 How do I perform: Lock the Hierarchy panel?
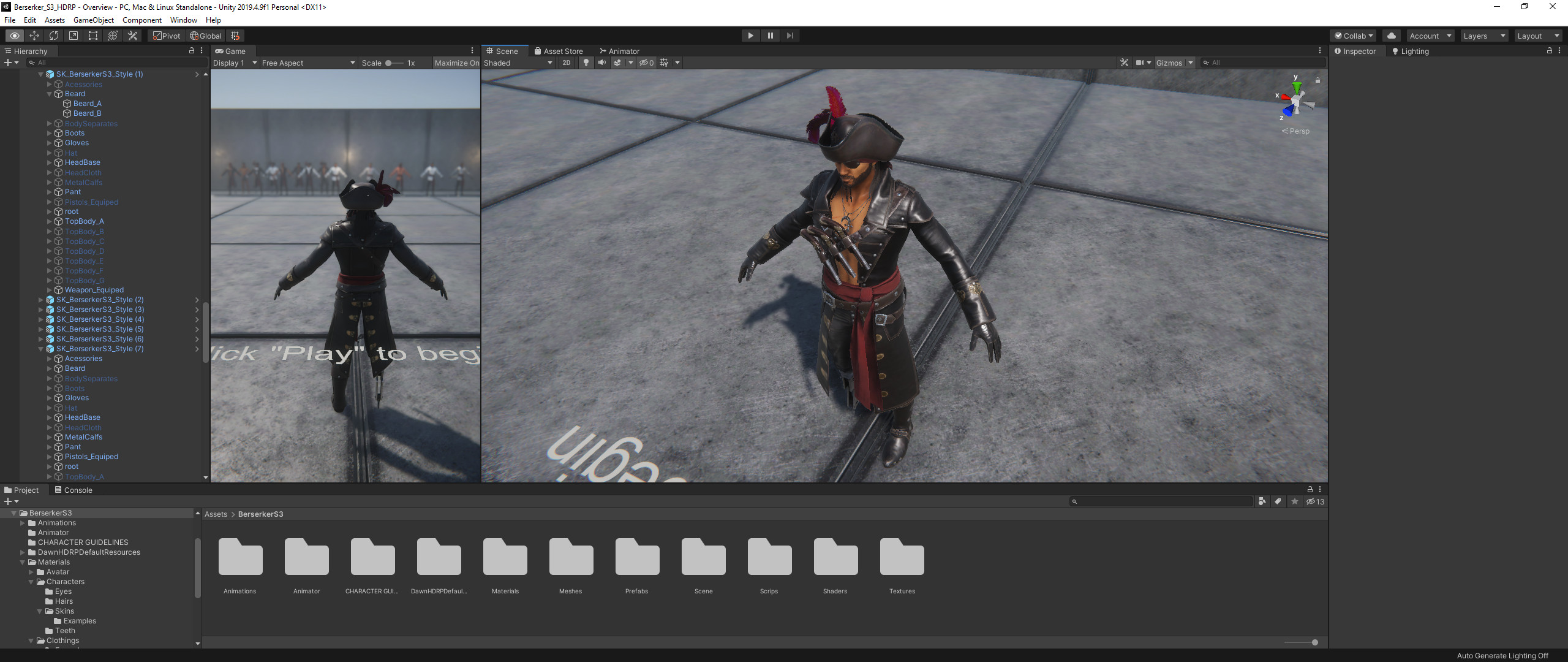[192, 51]
